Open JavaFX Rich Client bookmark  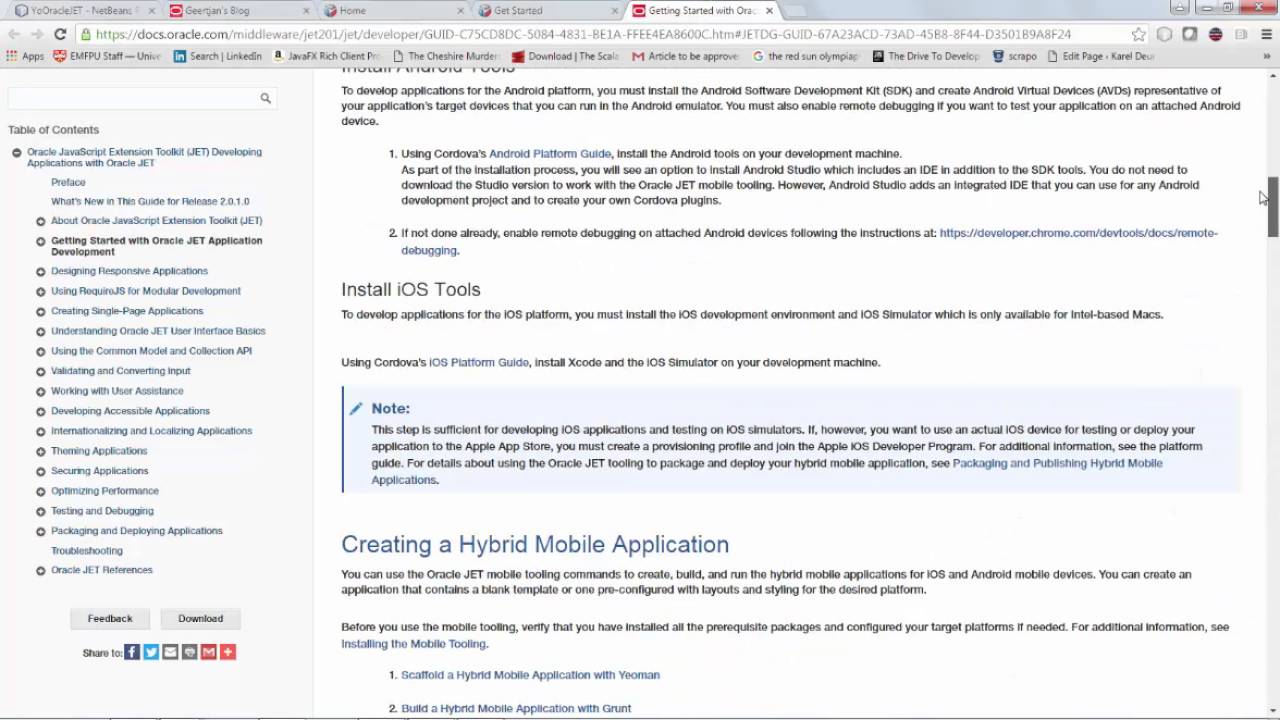pos(326,56)
